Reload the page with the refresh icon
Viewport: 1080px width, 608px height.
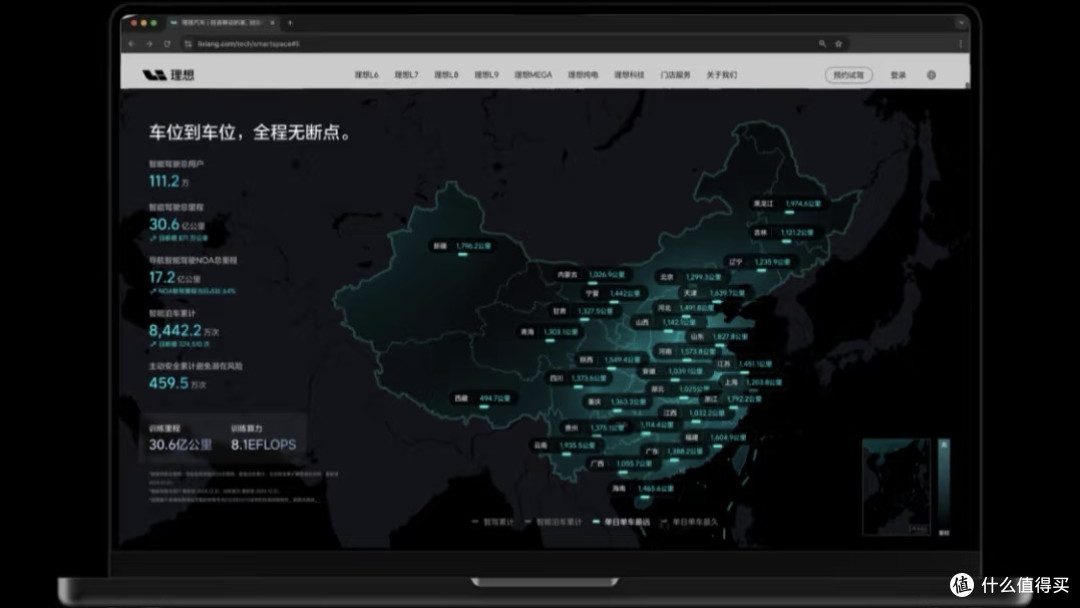tap(167, 43)
